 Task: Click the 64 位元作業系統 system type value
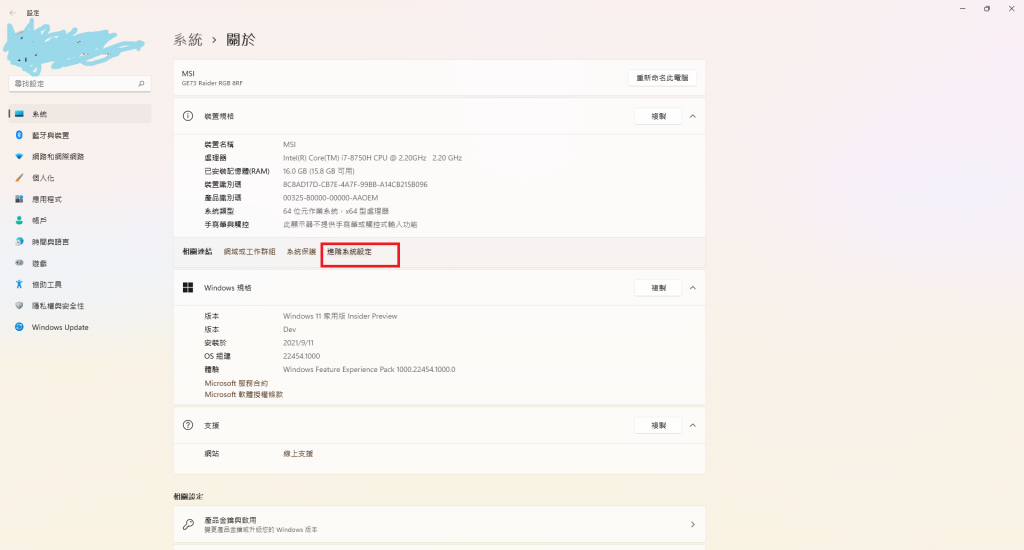[336, 212]
